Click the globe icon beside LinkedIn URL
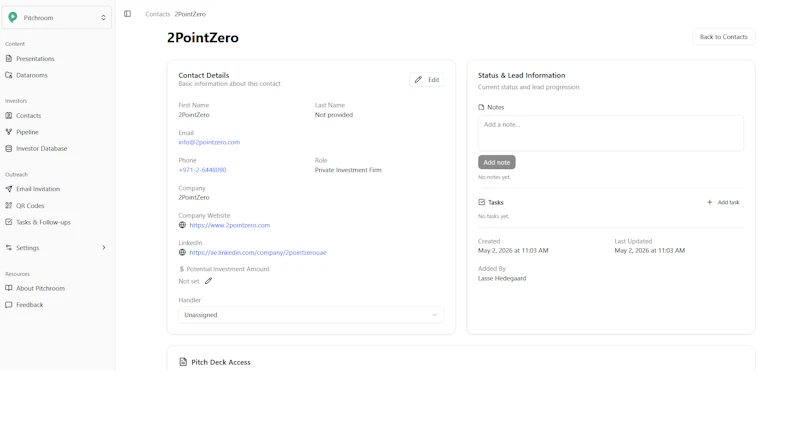The image size is (800, 433). point(182,252)
